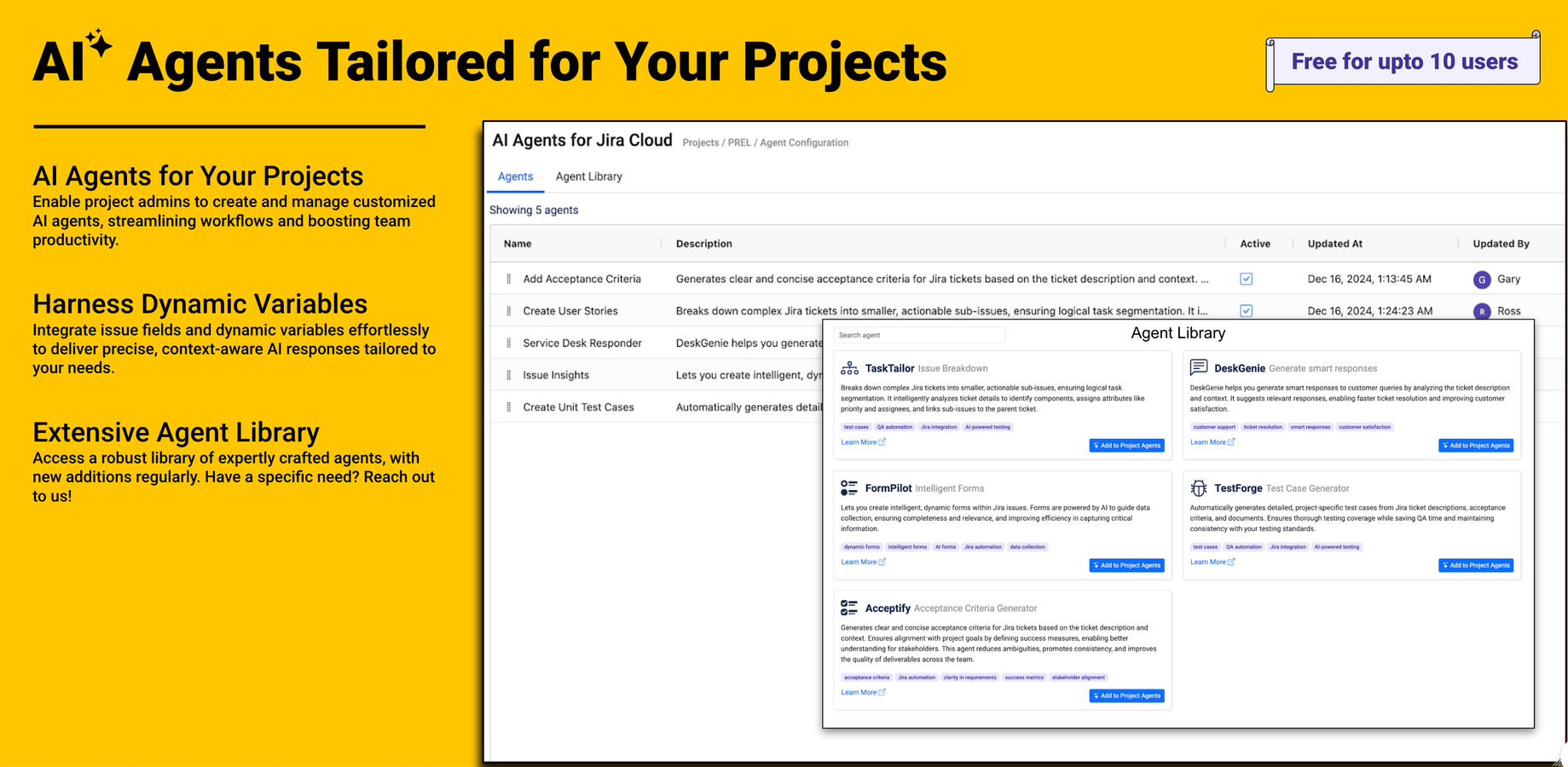Add TaskTailor to Project Agents

pyautogui.click(x=1127, y=446)
